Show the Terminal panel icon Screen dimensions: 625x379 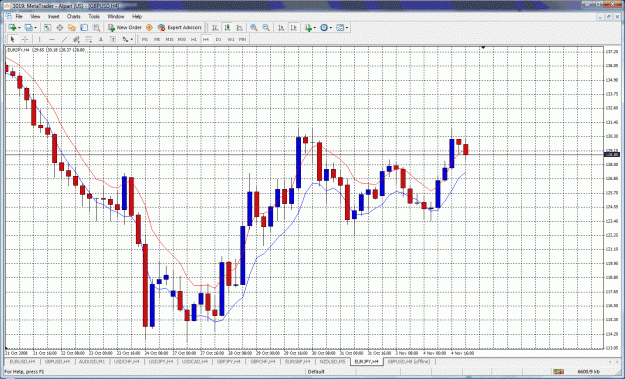pyautogui.click(x=84, y=27)
